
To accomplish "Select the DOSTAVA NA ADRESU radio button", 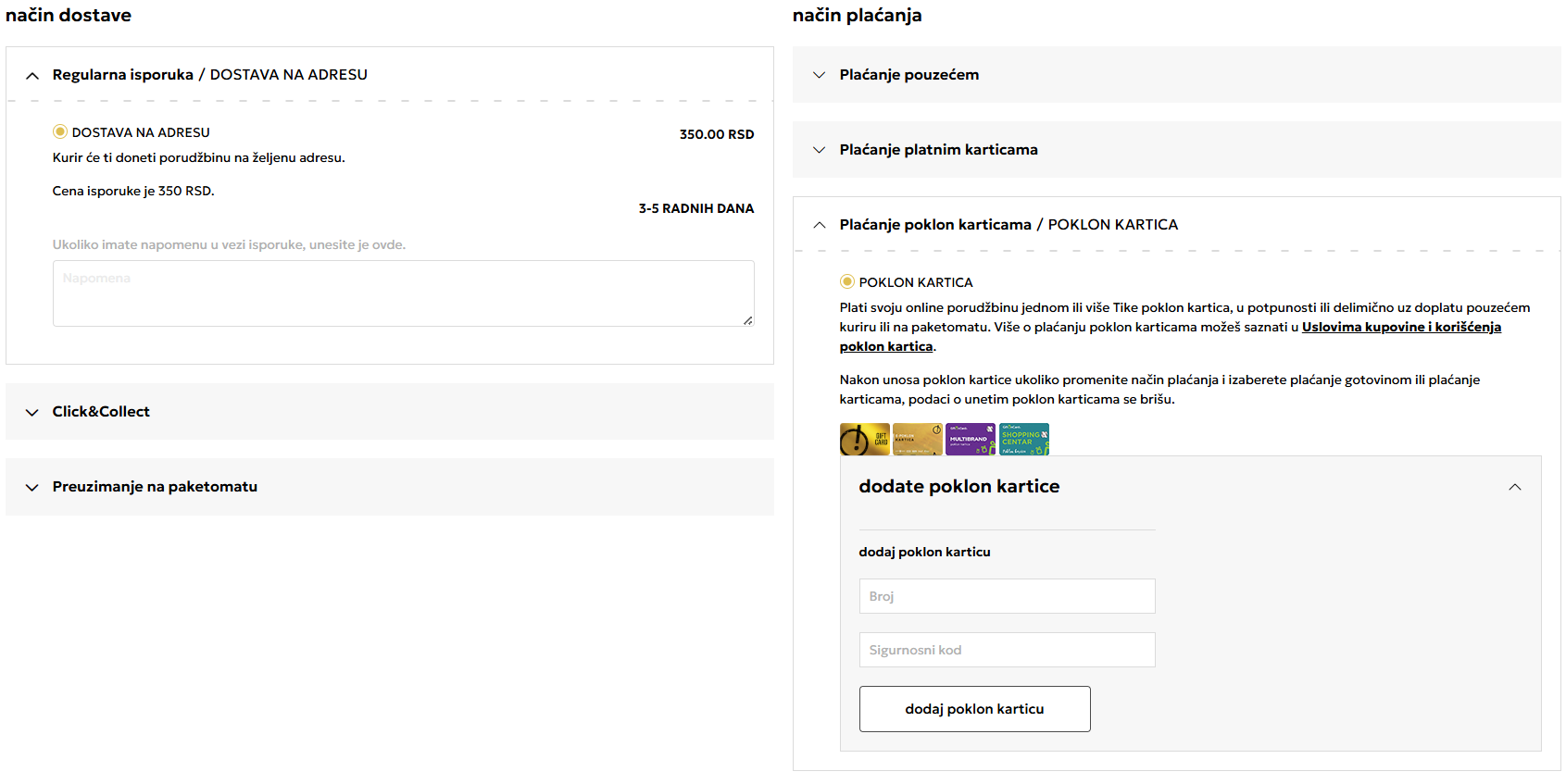I will coord(60,131).
